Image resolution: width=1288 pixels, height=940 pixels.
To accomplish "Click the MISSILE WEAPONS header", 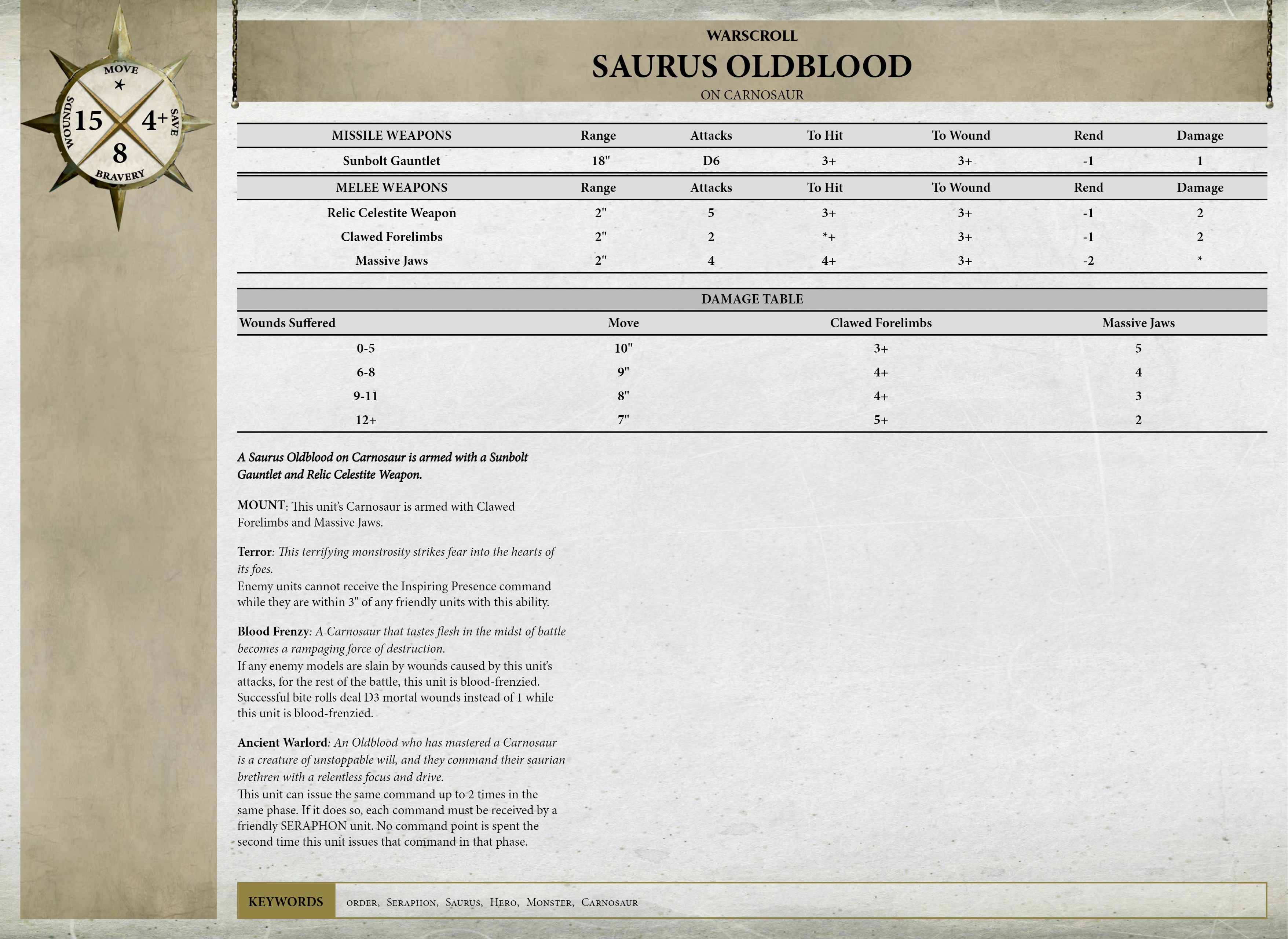I will (x=391, y=135).
